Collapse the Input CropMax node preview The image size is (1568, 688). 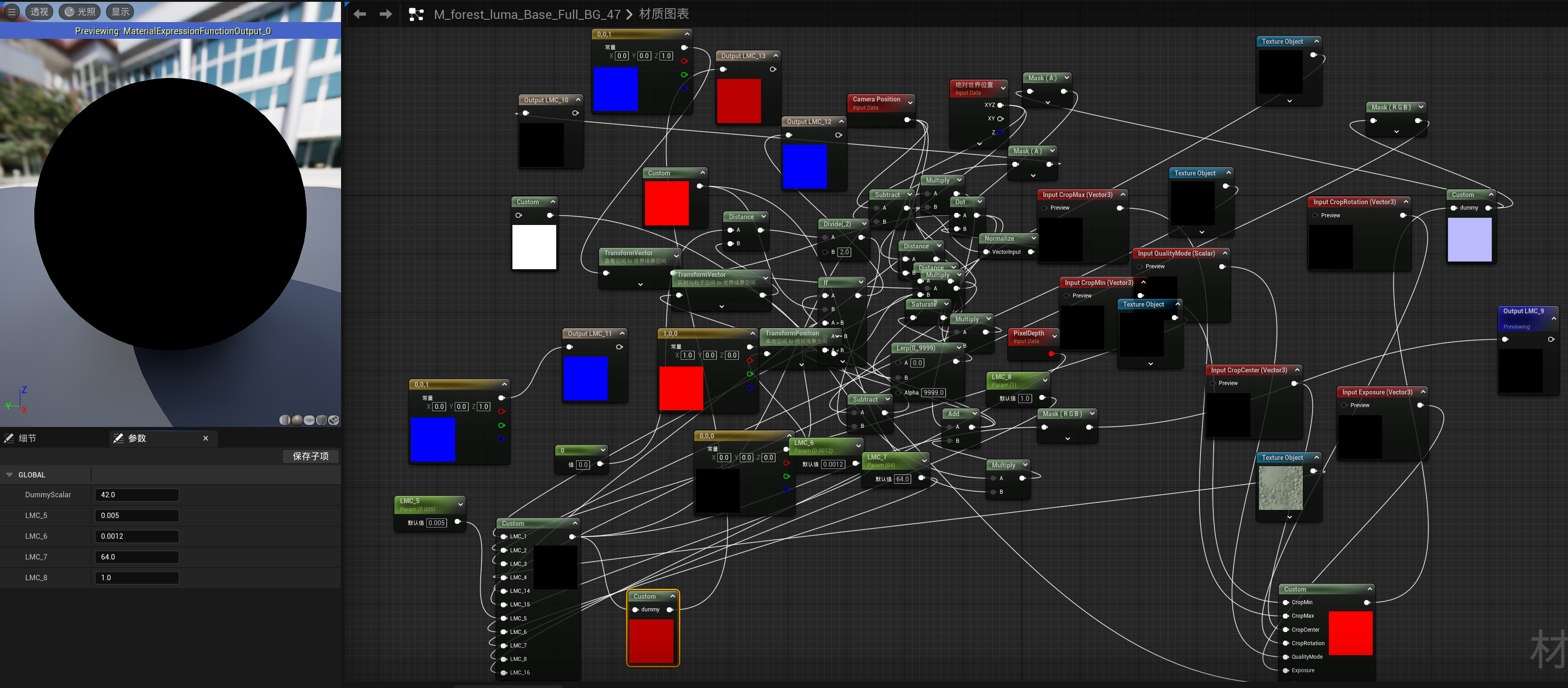point(1123,195)
